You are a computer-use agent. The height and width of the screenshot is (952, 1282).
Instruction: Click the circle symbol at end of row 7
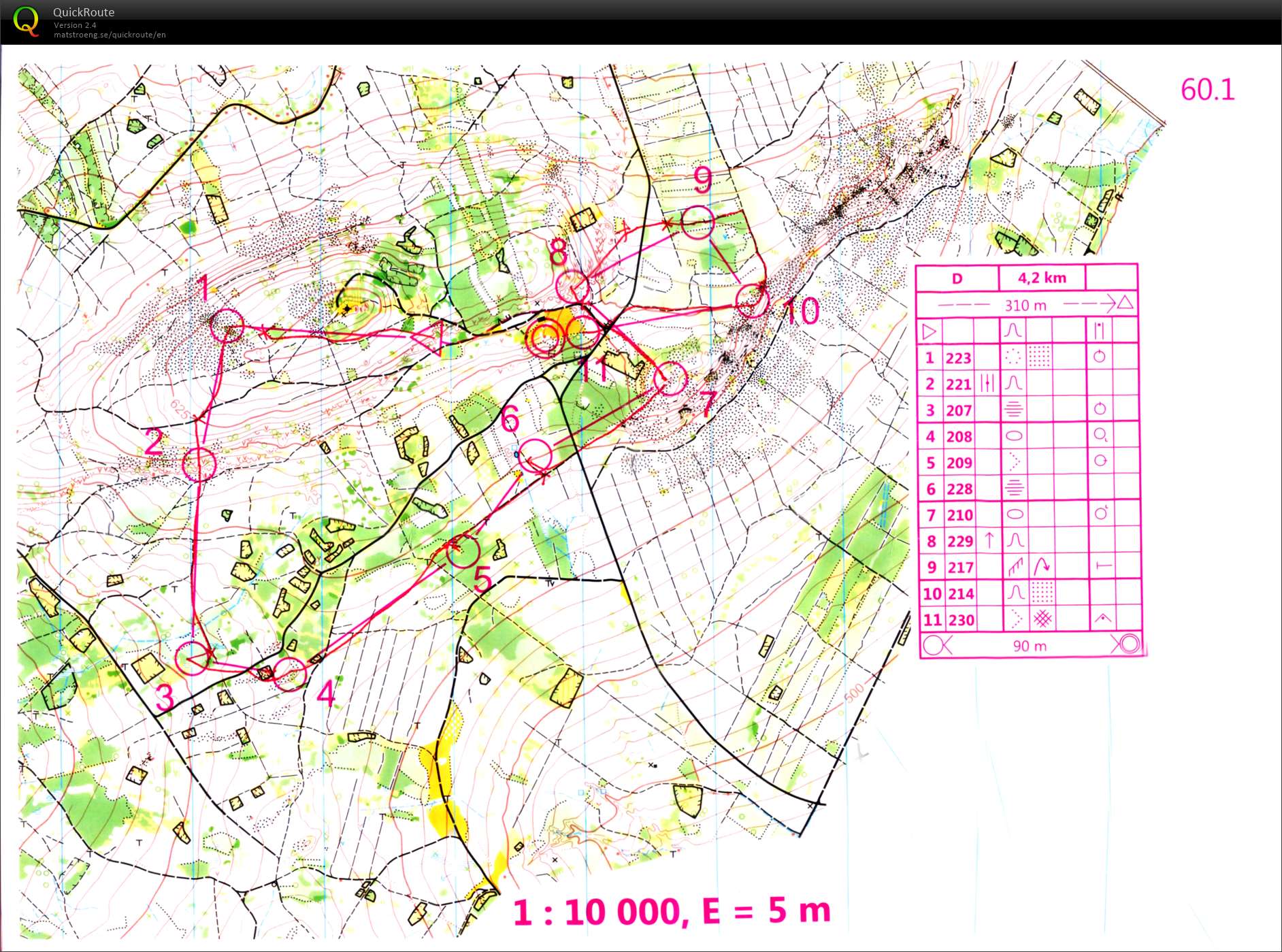click(x=1101, y=514)
